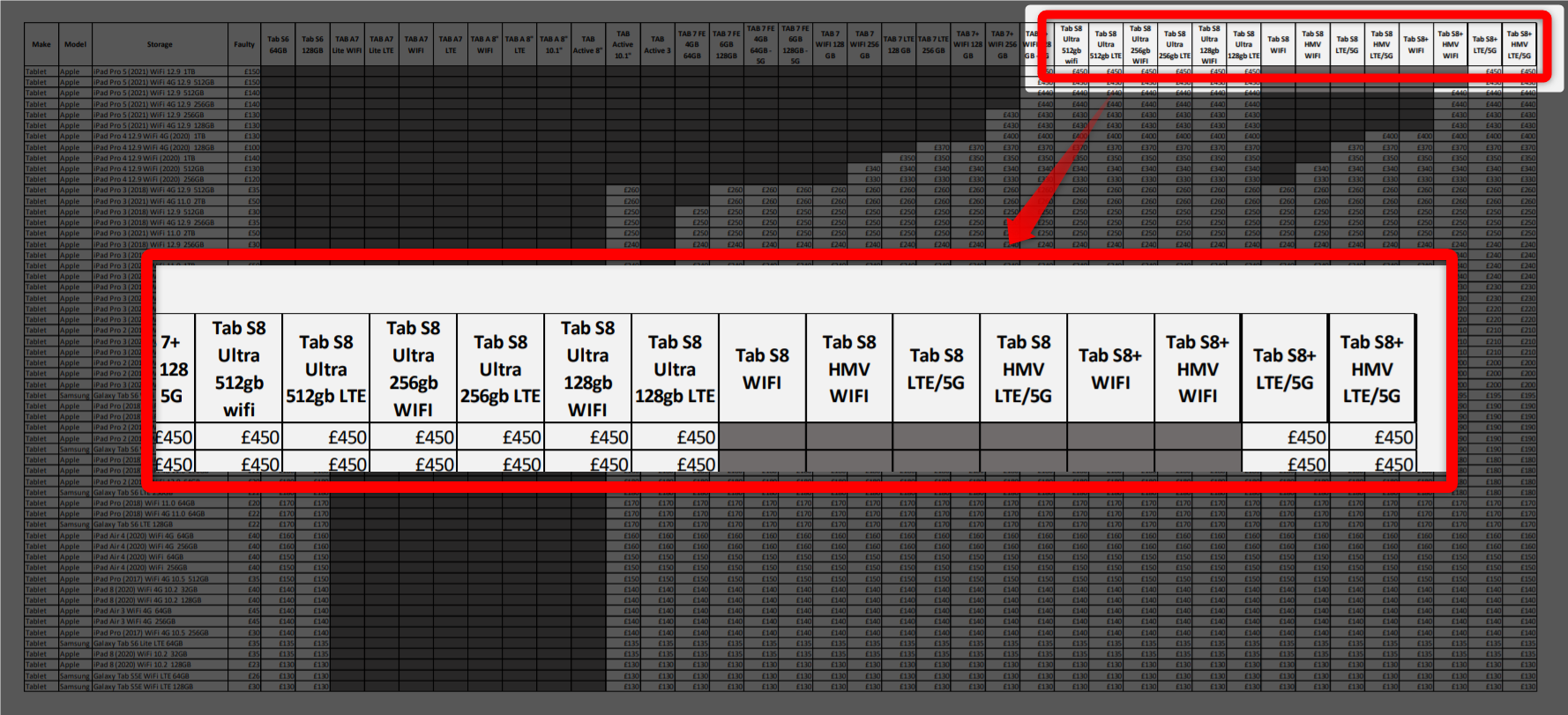
Task: Select Tab S8+ WIFI header in magnified callout
Action: (x=1110, y=369)
